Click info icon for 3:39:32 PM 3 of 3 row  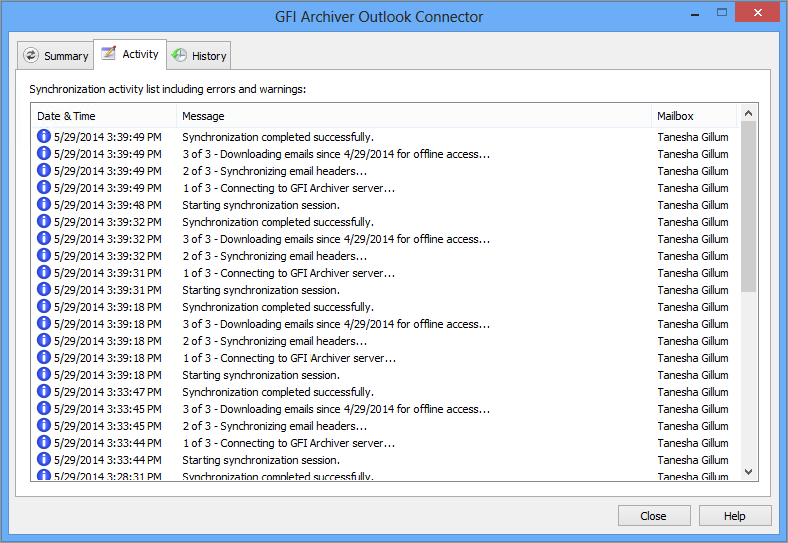point(44,238)
